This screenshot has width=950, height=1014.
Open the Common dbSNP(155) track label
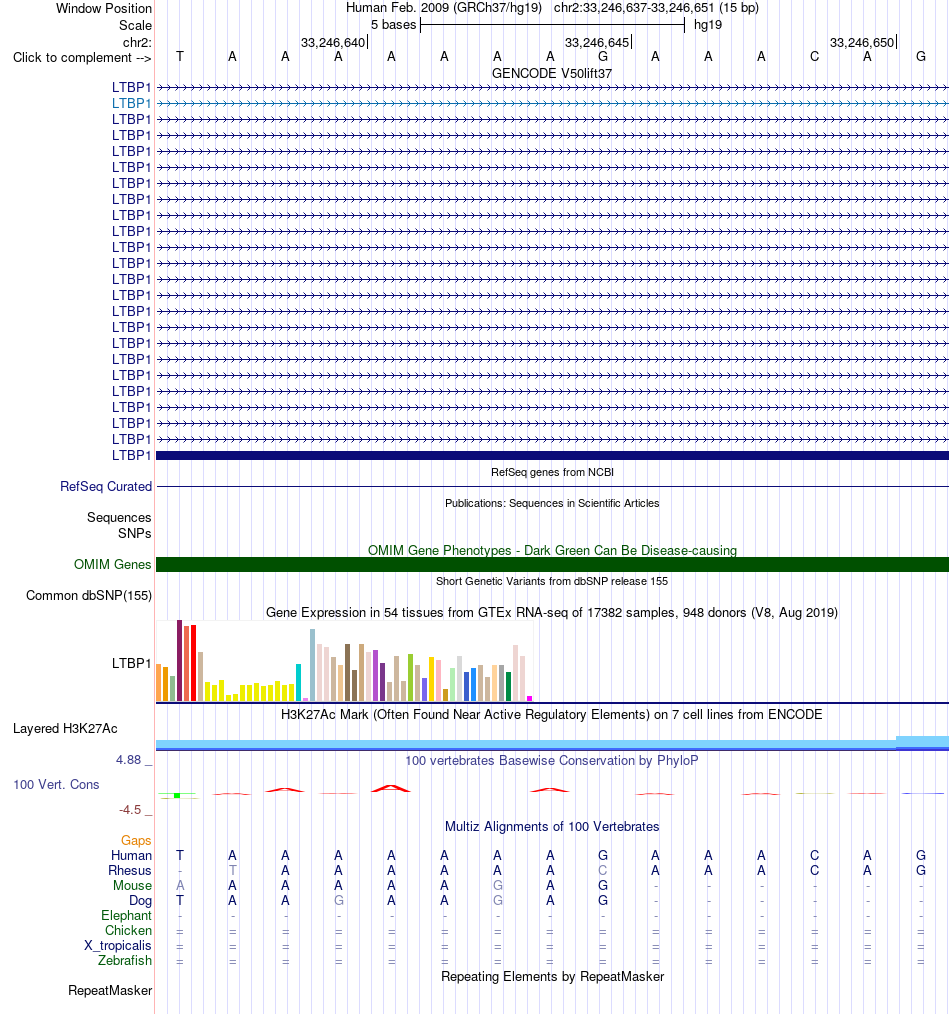tap(89, 596)
